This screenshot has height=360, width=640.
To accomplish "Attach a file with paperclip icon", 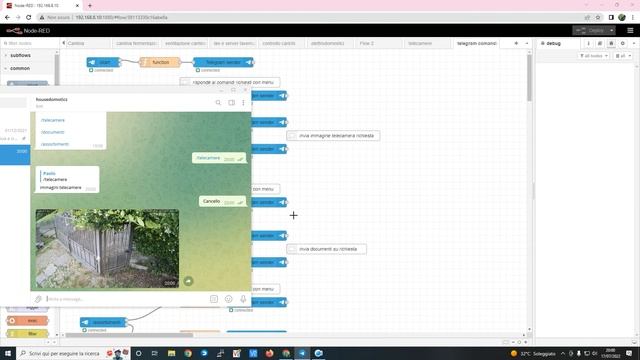I will (x=38, y=299).
